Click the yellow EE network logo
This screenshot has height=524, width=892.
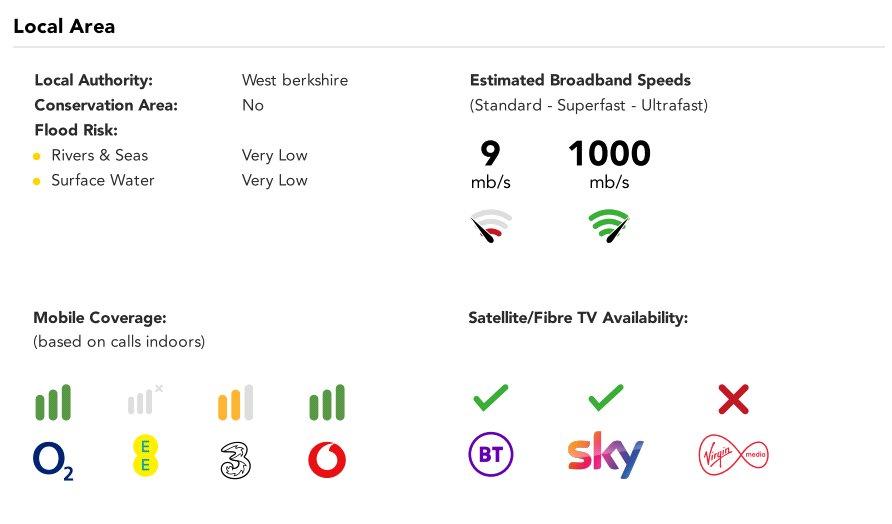[145, 456]
